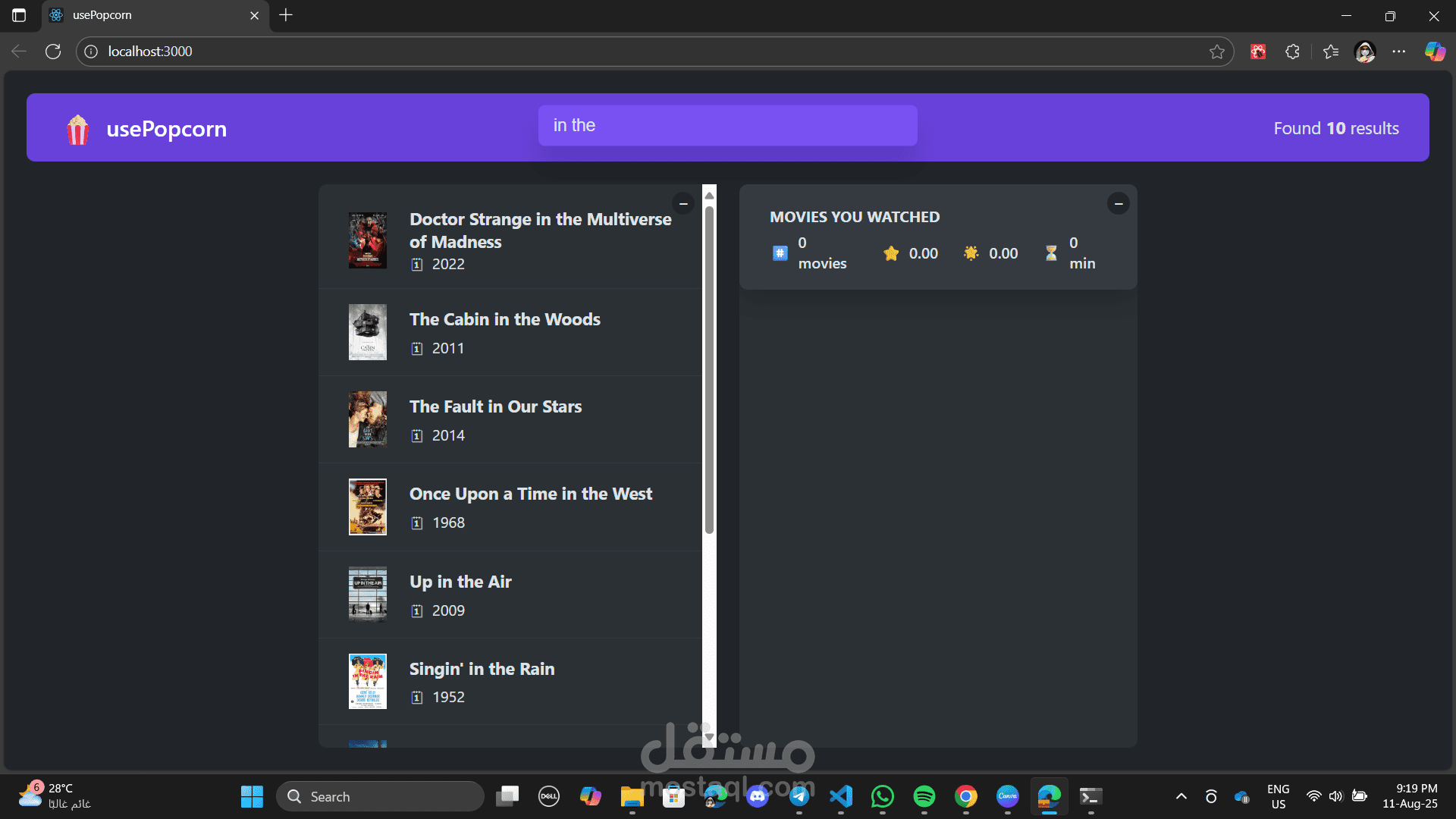Click the Found 10 results text

pos(1336,128)
